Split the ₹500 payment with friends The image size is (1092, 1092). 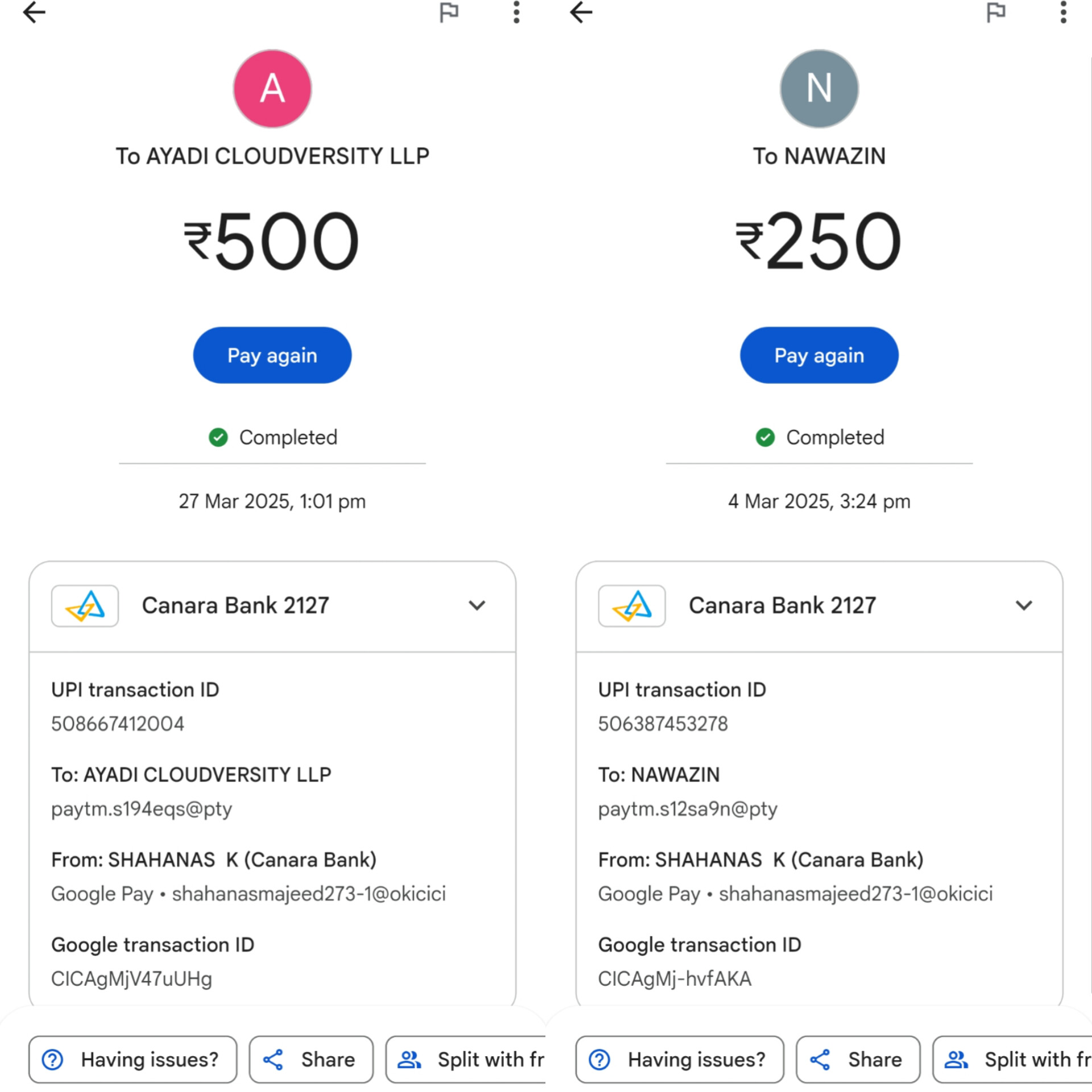pyautogui.click(x=466, y=1060)
